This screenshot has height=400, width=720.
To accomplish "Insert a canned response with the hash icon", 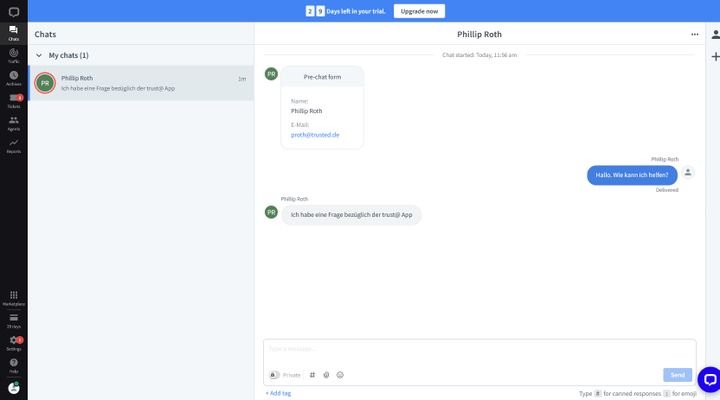I will (312, 375).
